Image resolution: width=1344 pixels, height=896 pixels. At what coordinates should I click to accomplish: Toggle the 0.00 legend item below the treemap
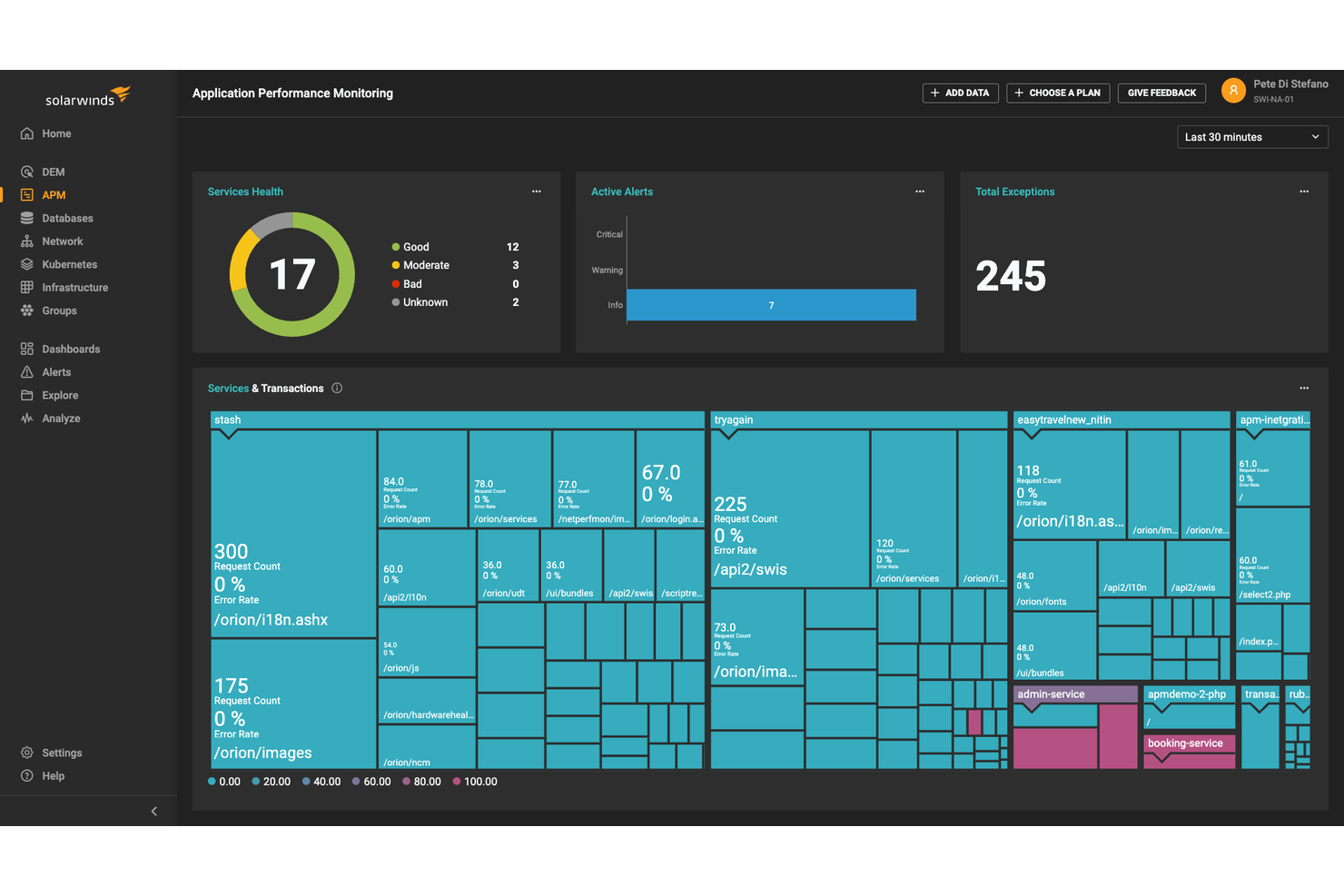tap(223, 781)
